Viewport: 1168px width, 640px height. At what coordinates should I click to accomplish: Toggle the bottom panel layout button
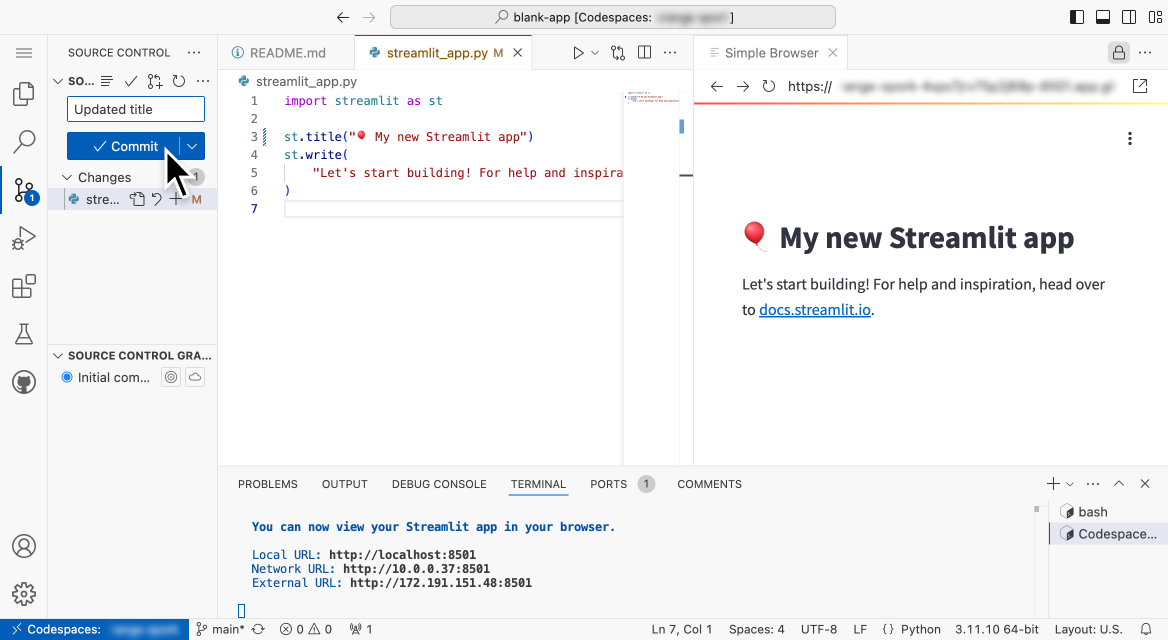(x=1103, y=17)
